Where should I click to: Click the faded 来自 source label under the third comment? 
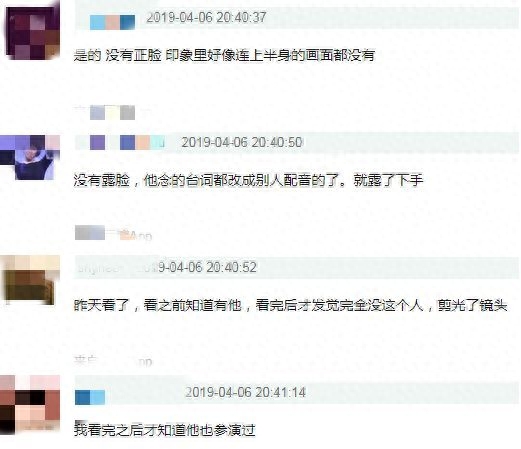click(113, 361)
